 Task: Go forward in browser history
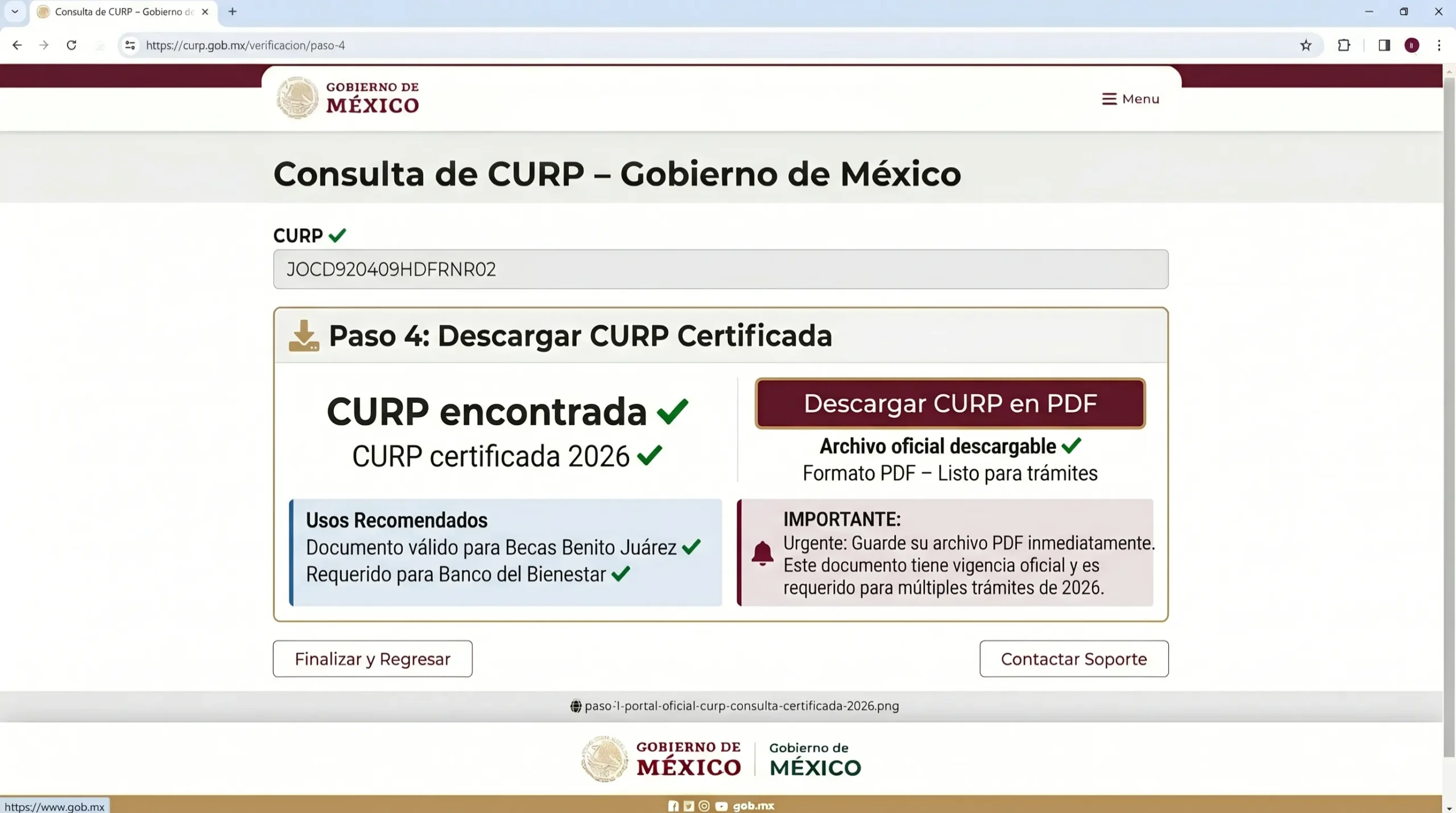coord(44,45)
